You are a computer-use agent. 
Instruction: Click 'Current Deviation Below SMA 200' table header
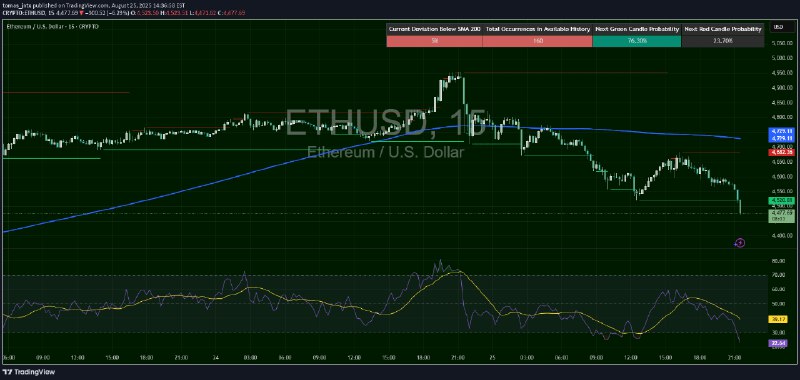tap(434, 29)
